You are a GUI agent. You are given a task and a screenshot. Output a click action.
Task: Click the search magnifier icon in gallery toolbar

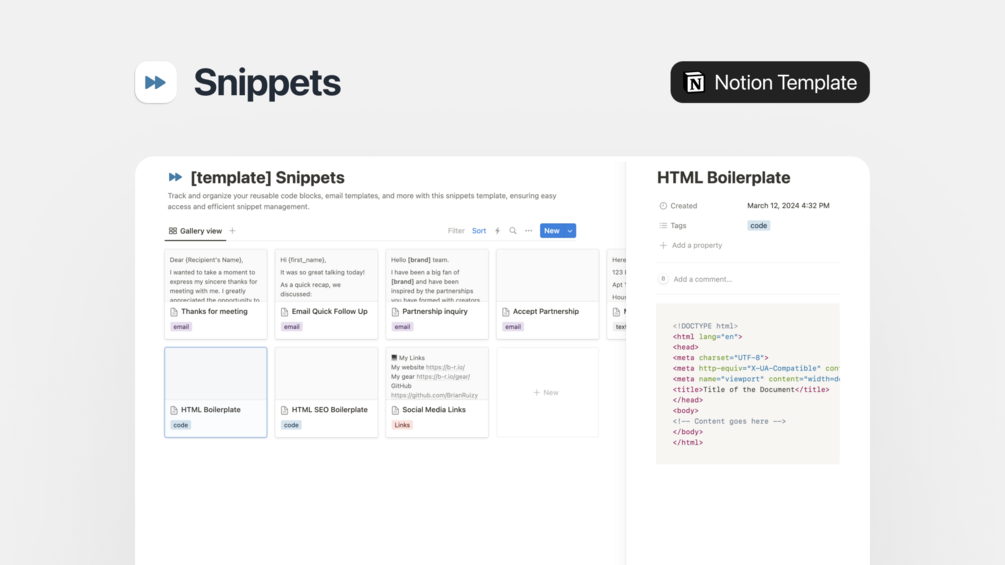[x=513, y=231]
